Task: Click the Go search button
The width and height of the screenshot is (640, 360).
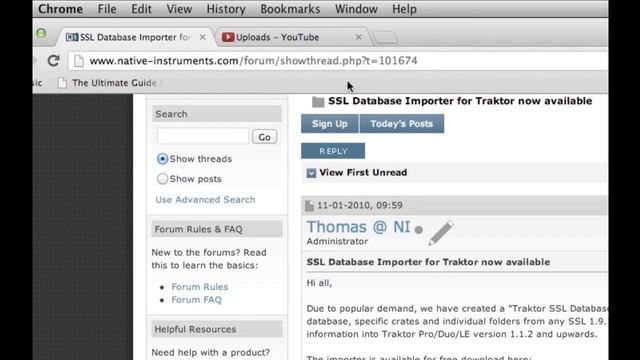Action: tap(264, 137)
